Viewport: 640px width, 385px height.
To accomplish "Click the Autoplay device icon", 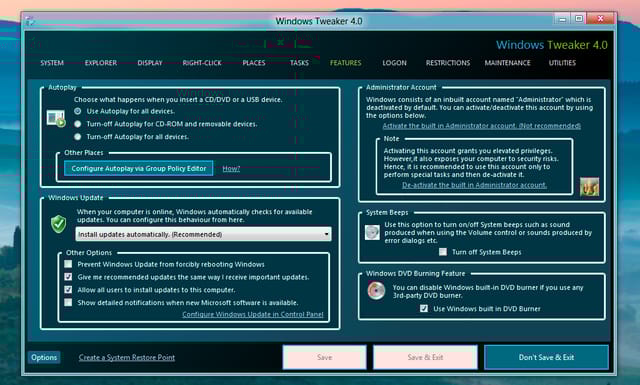I will tap(56, 118).
